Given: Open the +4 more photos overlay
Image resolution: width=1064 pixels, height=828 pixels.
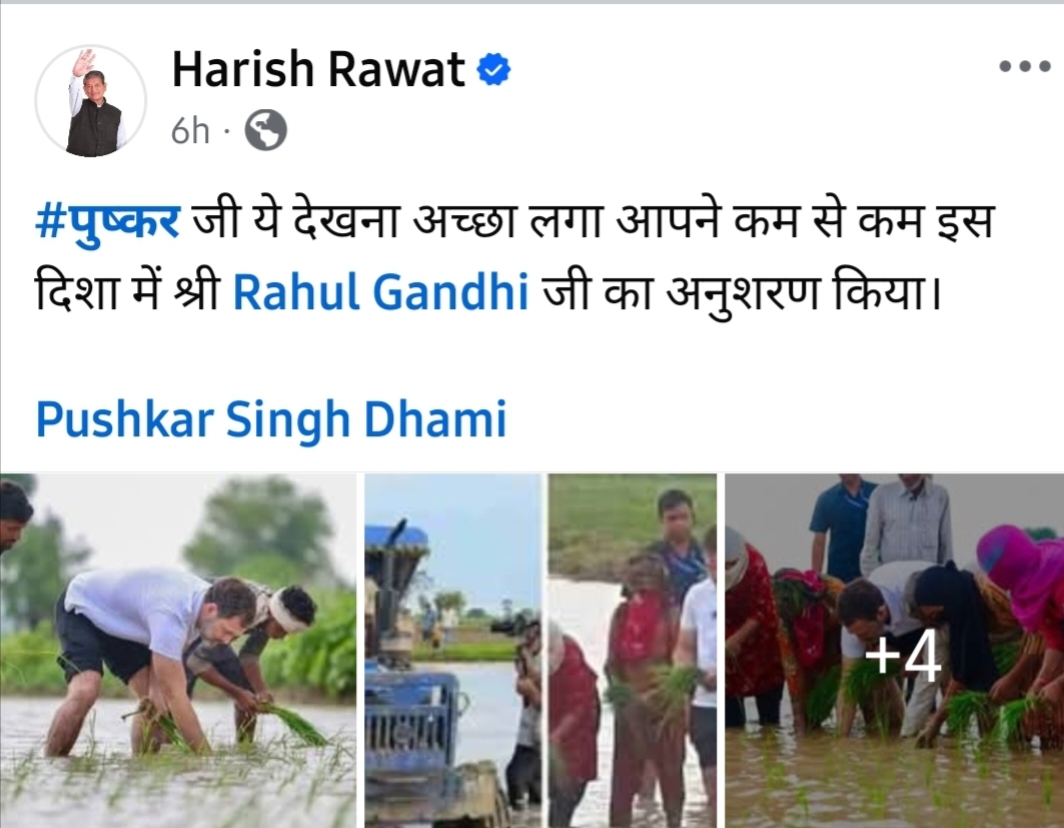Looking at the screenshot, I should tap(894, 650).
